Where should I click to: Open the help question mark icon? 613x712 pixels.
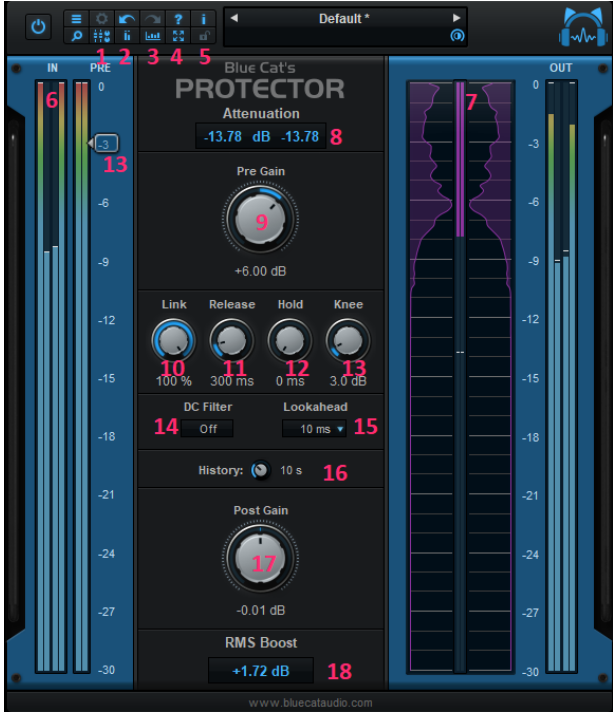click(178, 19)
